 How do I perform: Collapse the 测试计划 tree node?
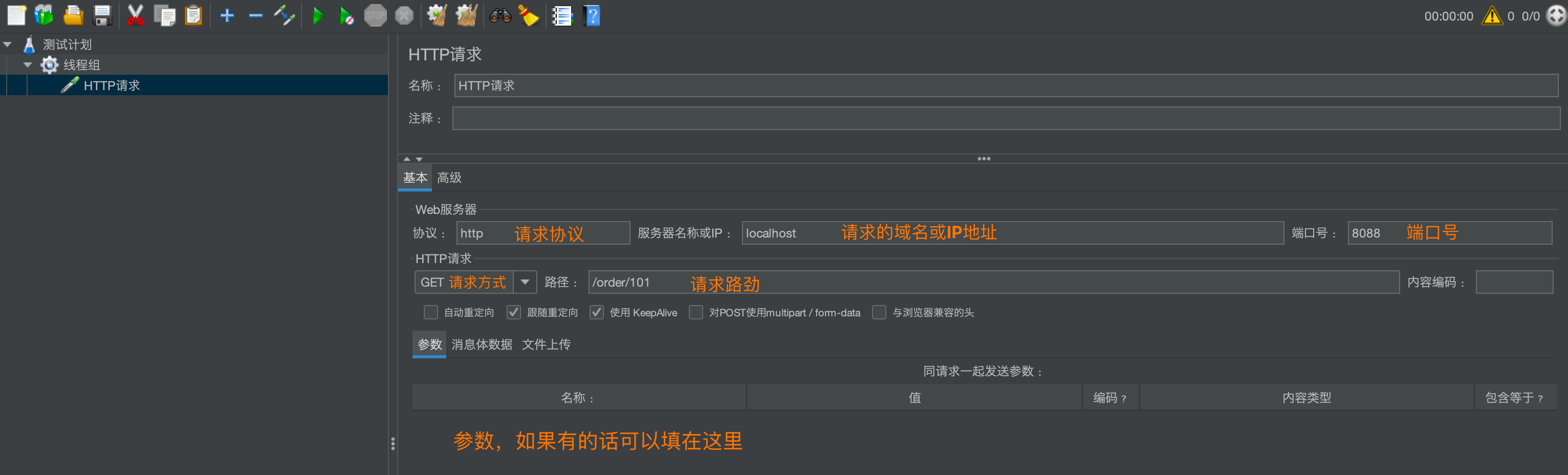8,45
